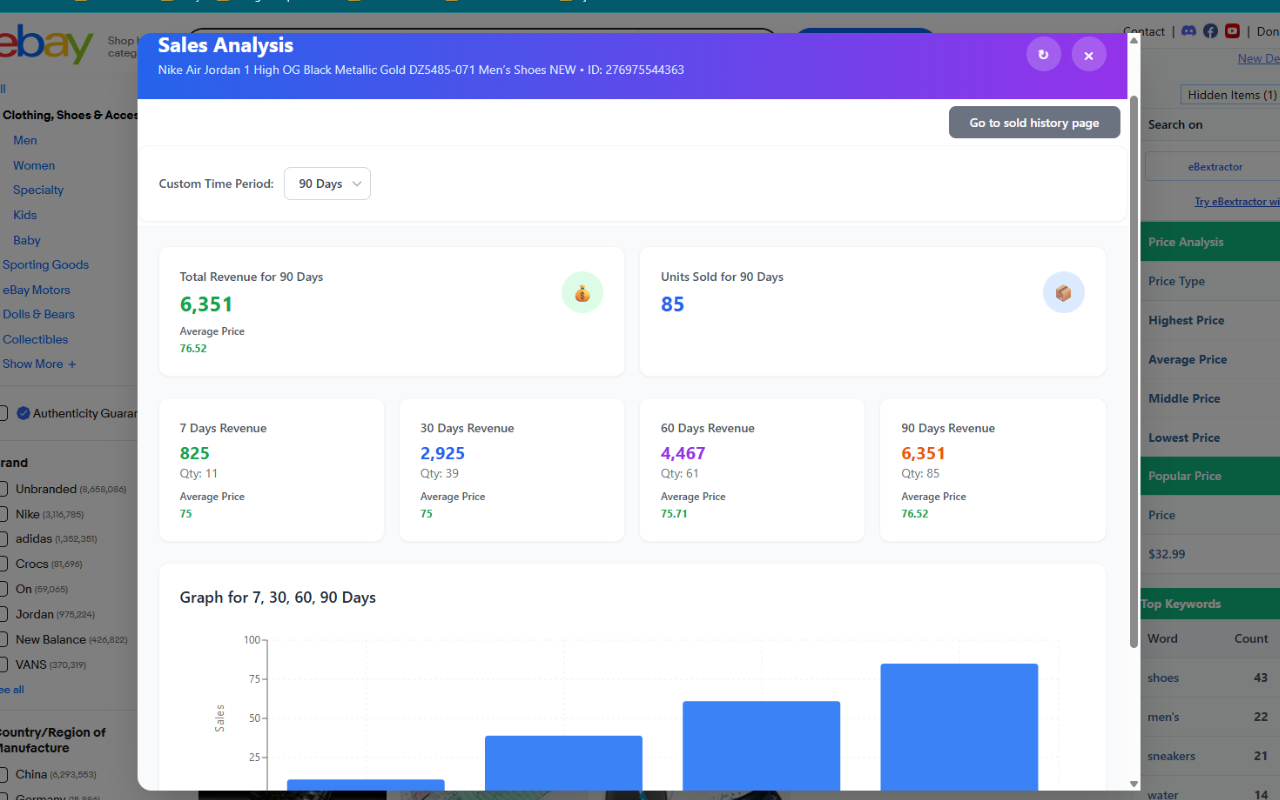Image resolution: width=1280 pixels, height=800 pixels.
Task: Tick the Nike brand checkbox
Action: [x=3, y=514]
